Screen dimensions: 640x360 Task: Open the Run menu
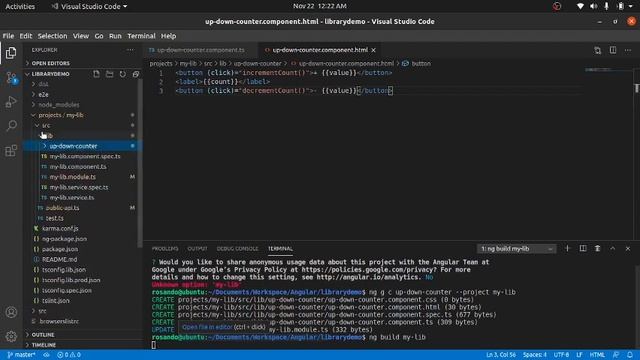tap(115, 36)
